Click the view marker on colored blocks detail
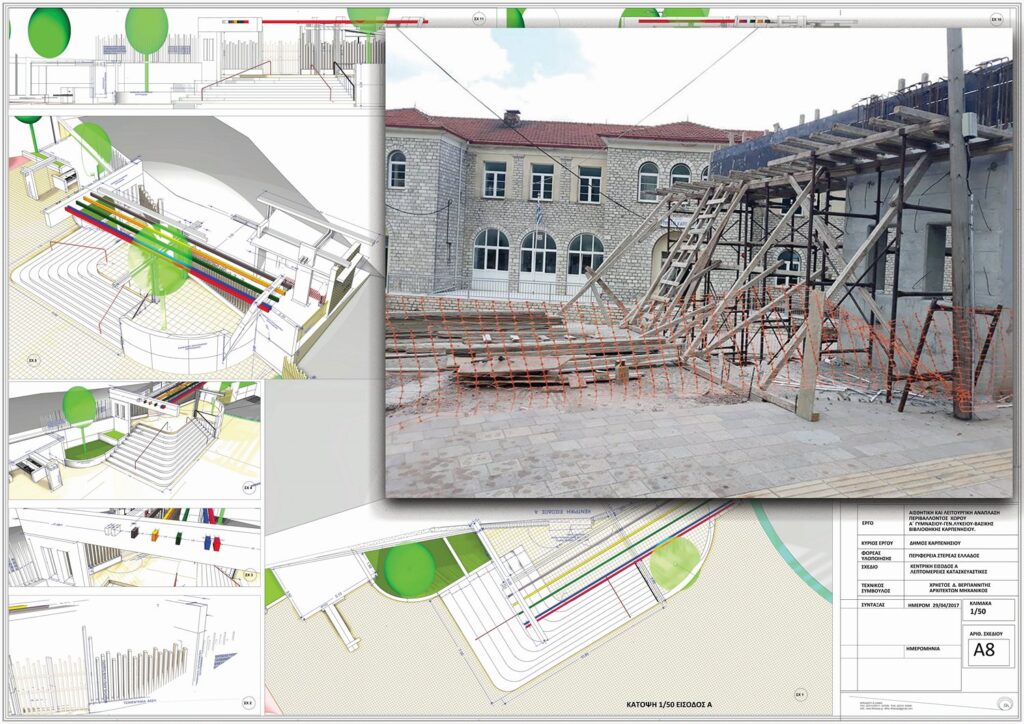The image size is (1024, 724). click(x=249, y=575)
